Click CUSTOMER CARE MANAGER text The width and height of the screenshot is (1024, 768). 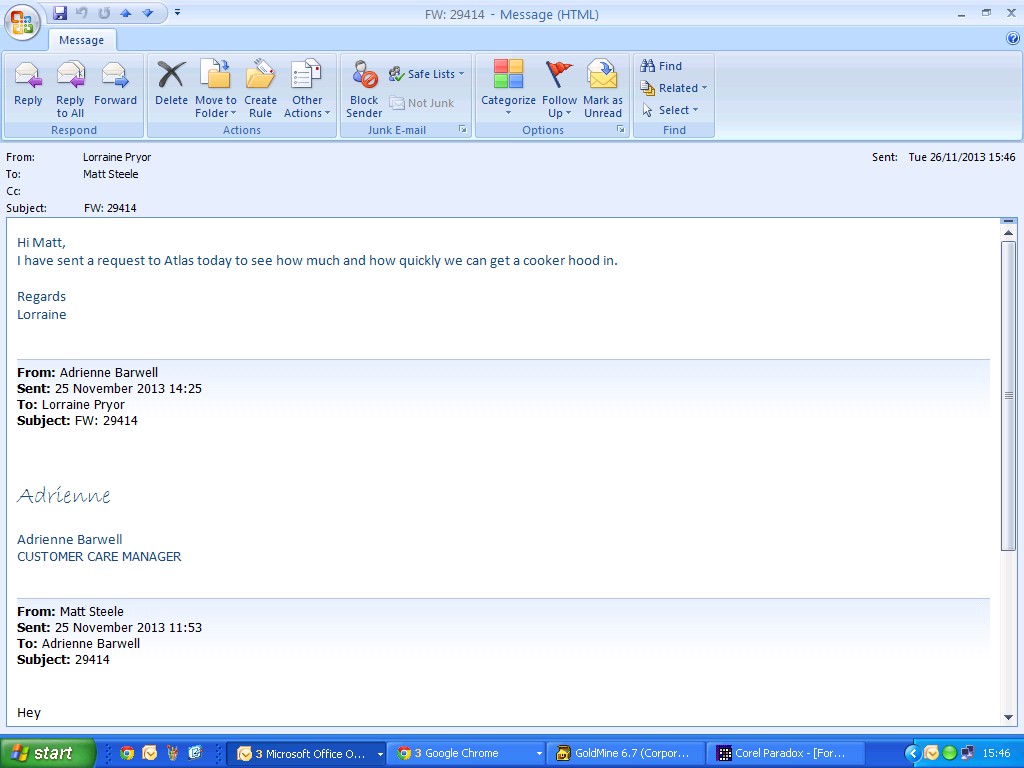99,557
